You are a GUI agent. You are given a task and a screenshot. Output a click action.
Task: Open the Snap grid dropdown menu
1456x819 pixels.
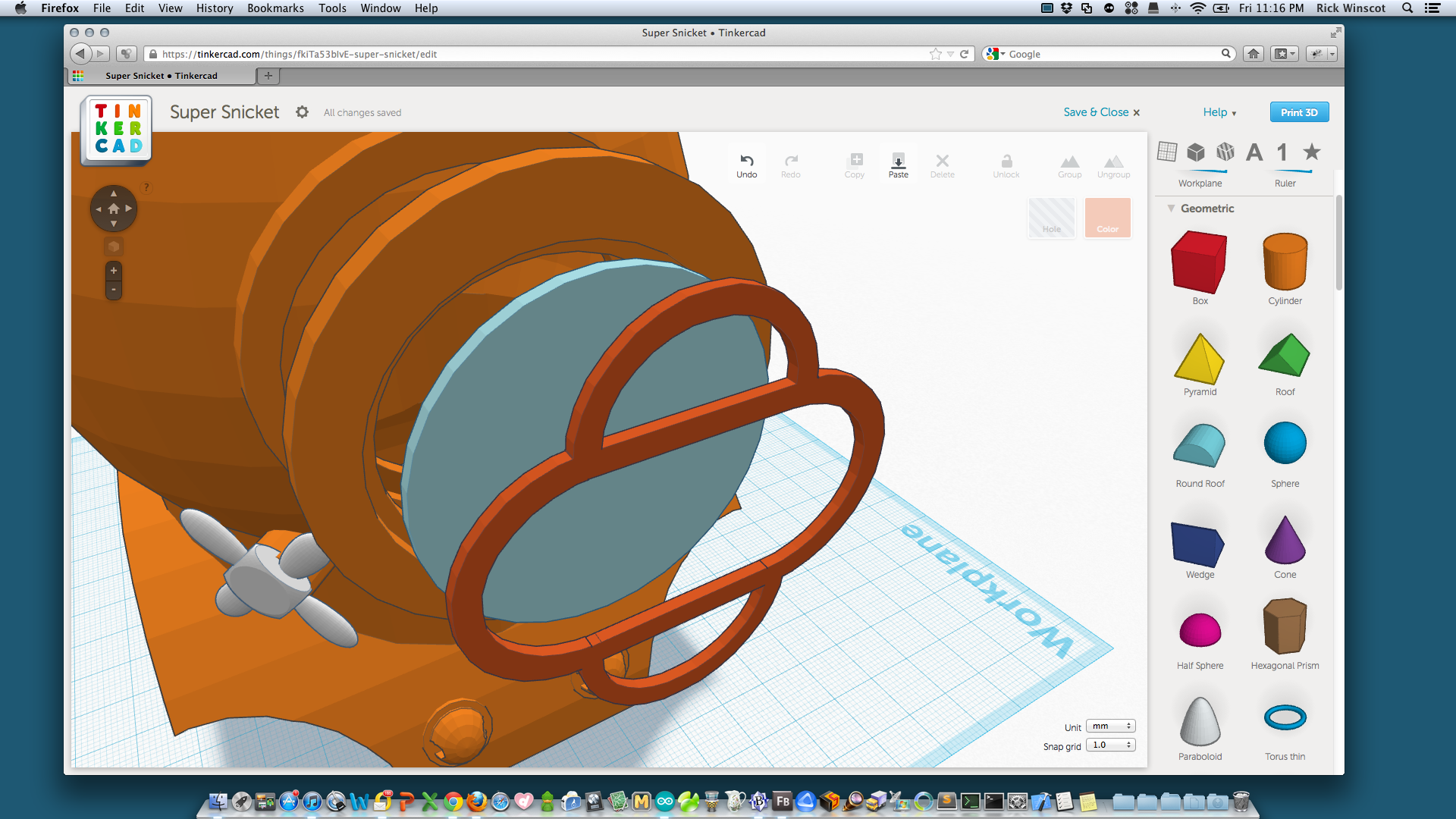click(x=1109, y=745)
